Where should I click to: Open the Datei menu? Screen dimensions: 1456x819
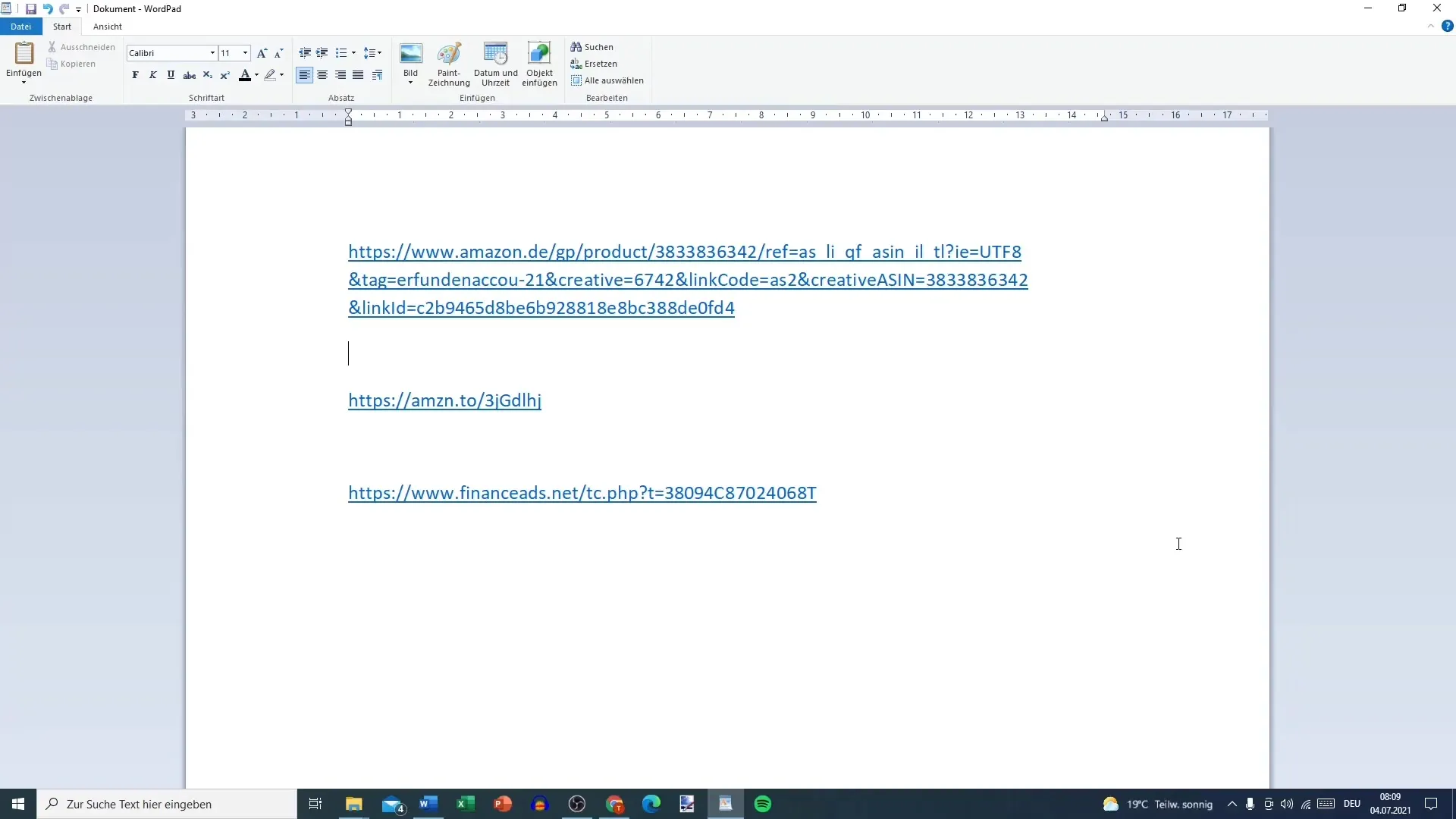click(x=20, y=26)
